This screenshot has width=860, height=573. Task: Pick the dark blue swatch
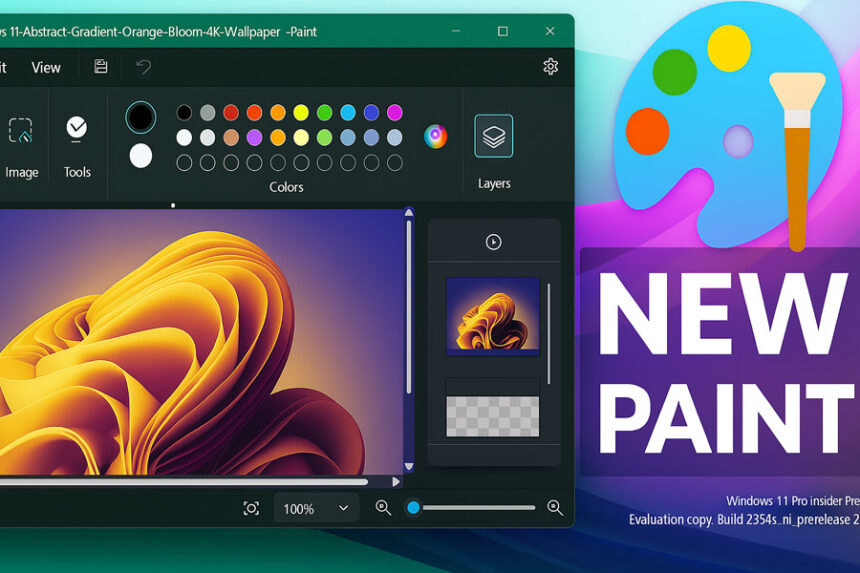click(x=371, y=112)
